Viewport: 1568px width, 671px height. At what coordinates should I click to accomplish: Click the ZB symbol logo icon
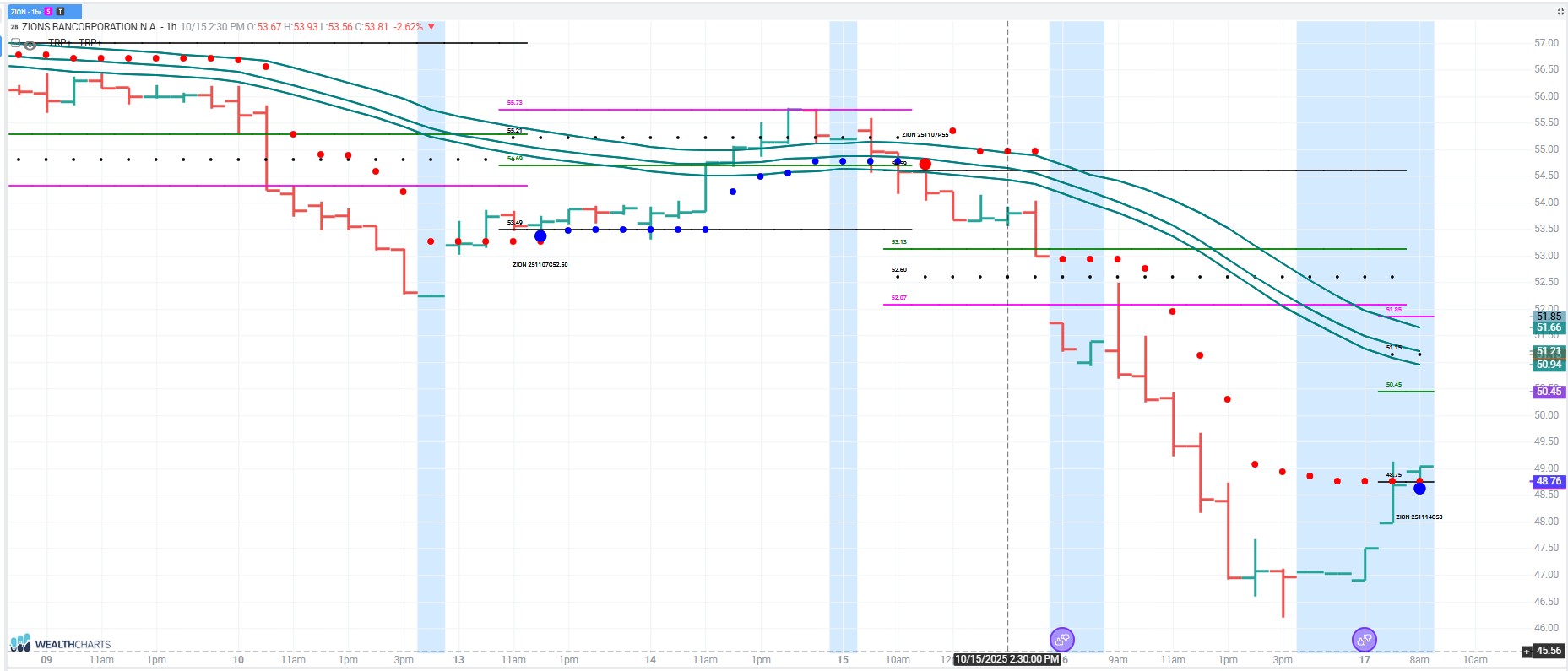click(14, 27)
